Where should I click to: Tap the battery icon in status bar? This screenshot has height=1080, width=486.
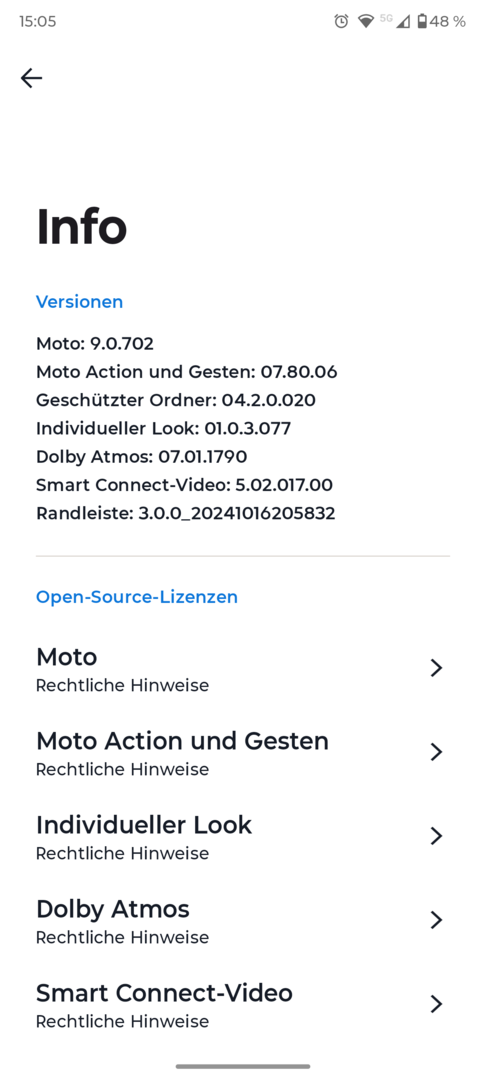click(423, 21)
